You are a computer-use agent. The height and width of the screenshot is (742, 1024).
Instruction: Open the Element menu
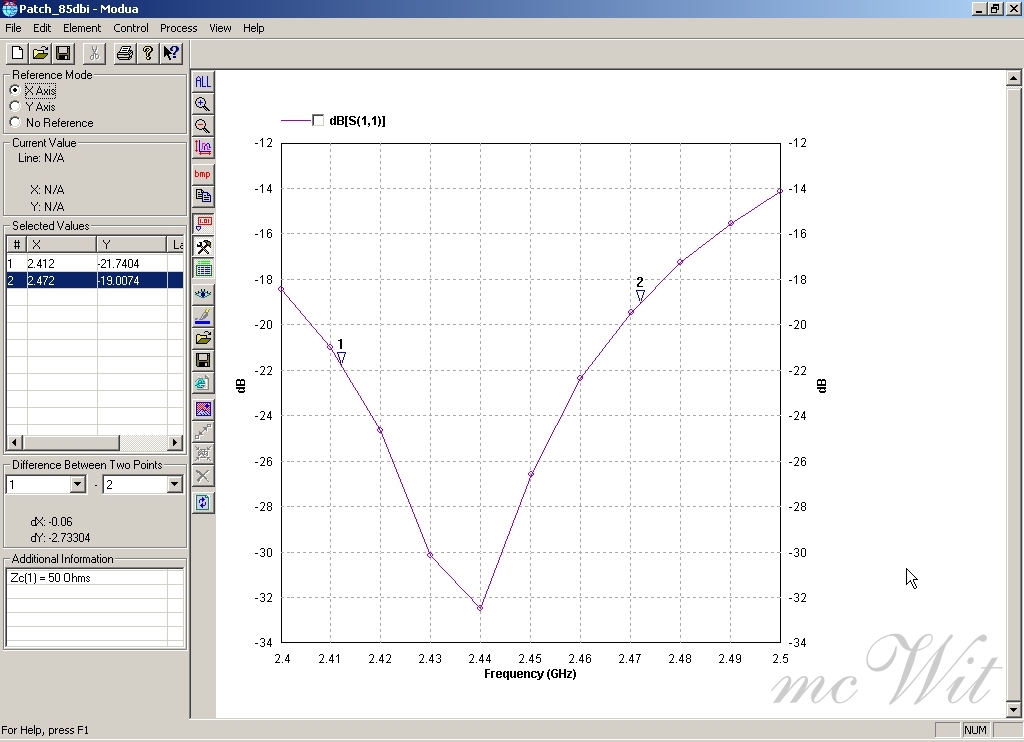click(82, 28)
